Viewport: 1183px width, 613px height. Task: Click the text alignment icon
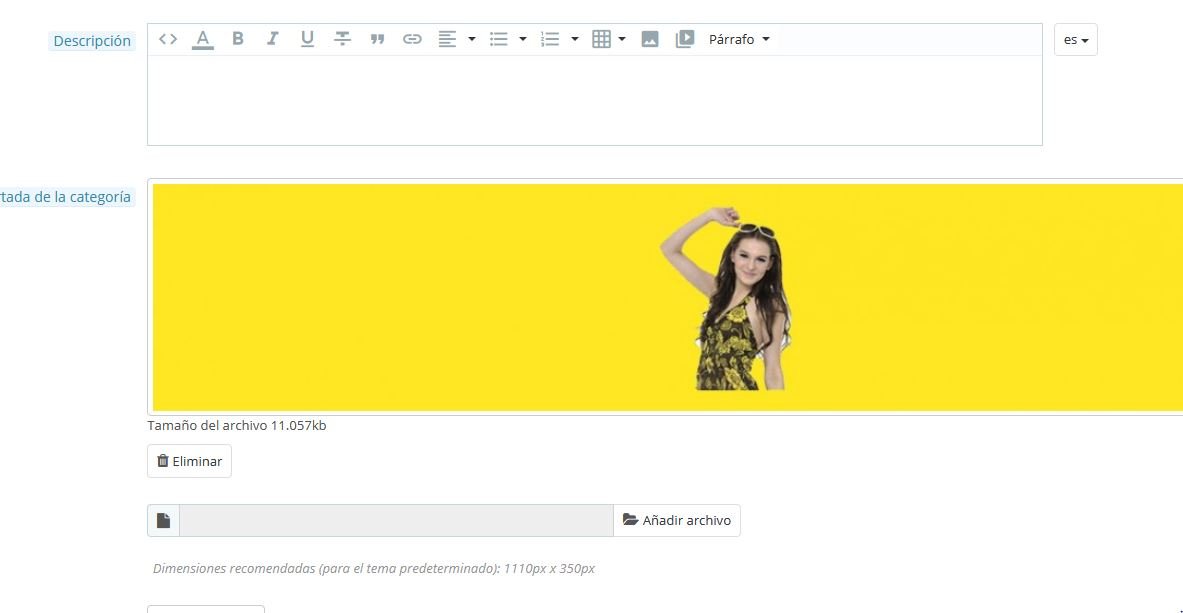coord(447,39)
